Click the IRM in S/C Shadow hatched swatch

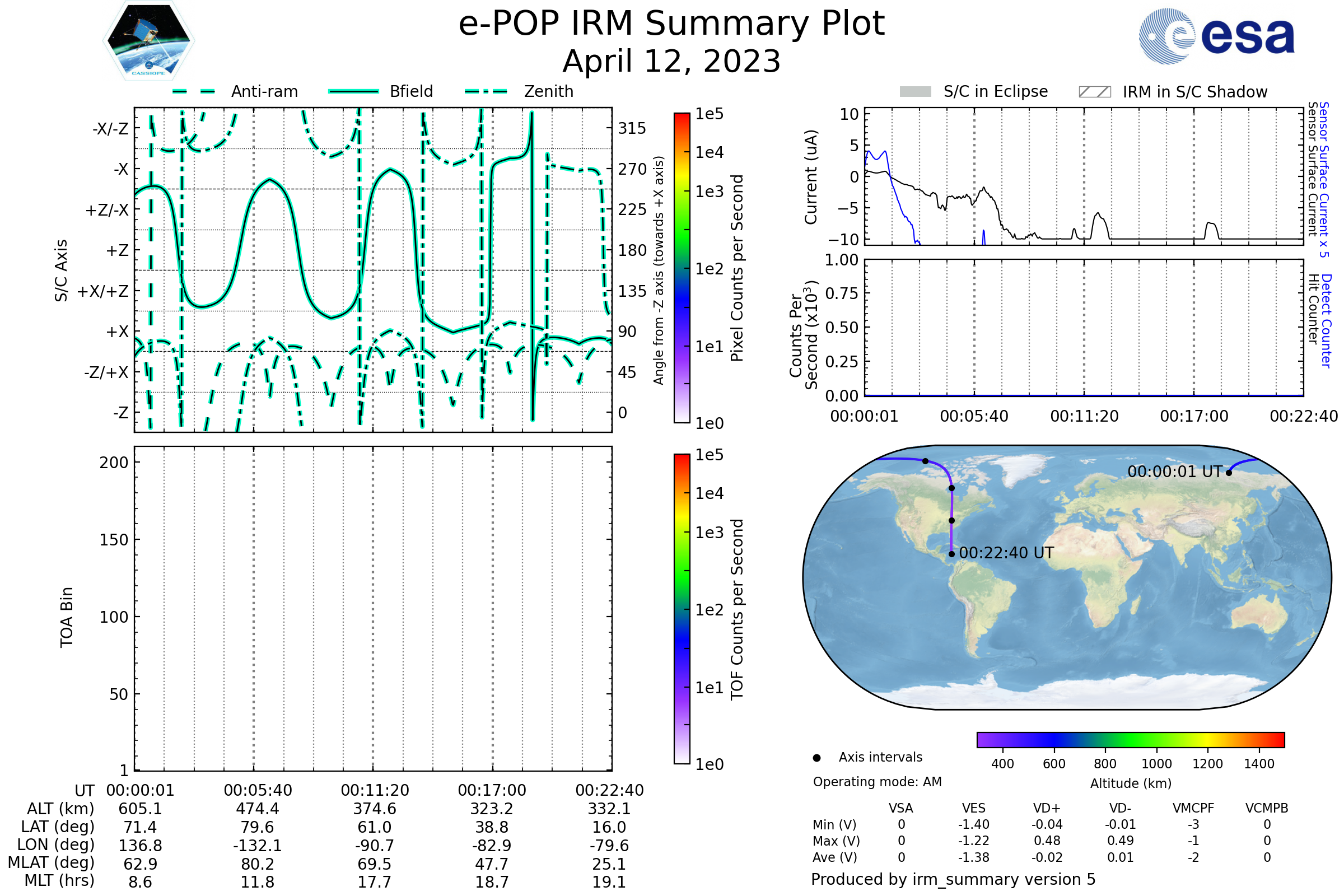(x=1095, y=92)
